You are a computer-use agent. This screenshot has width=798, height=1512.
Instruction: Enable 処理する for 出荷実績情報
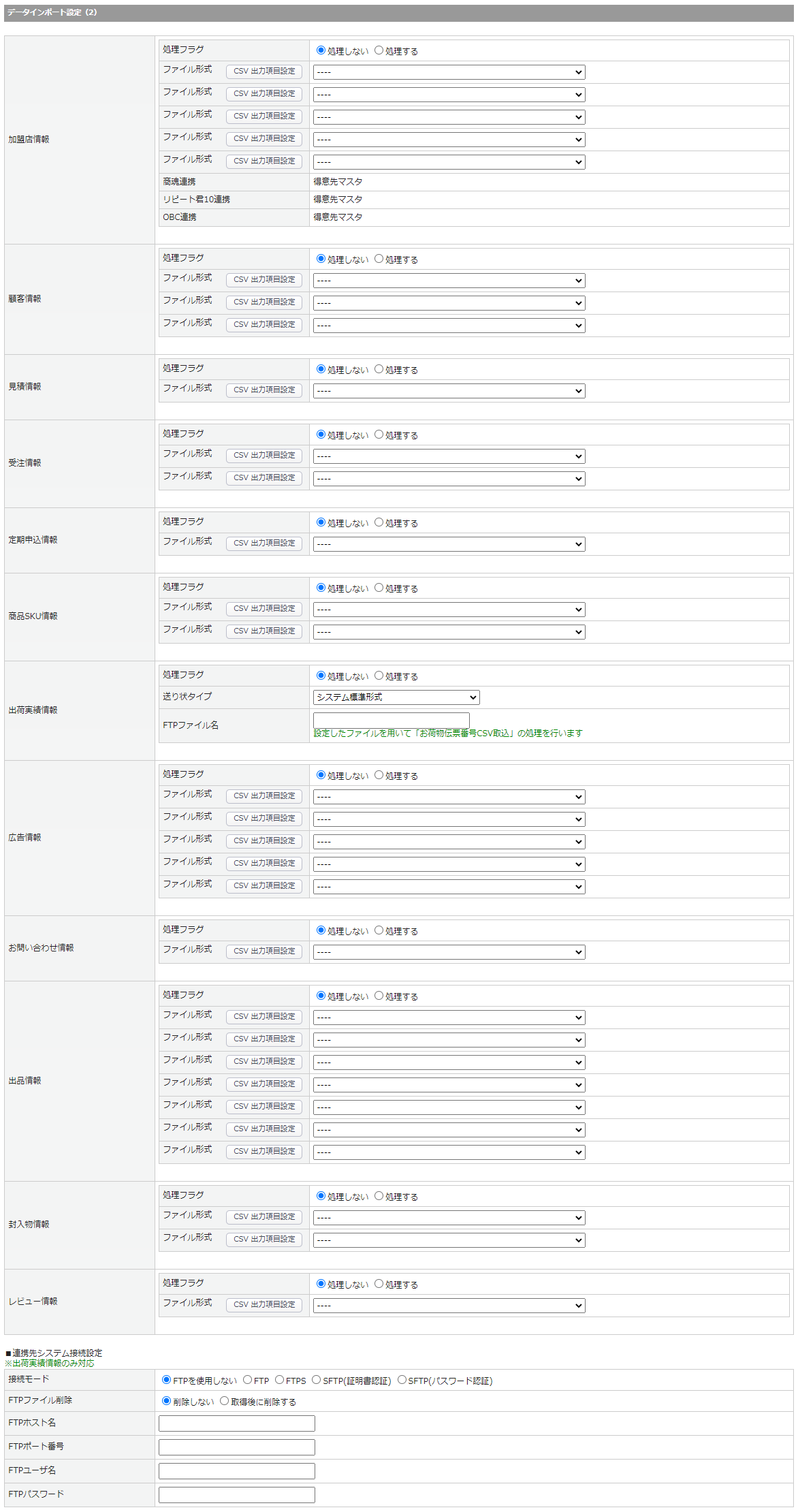tap(379, 676)
